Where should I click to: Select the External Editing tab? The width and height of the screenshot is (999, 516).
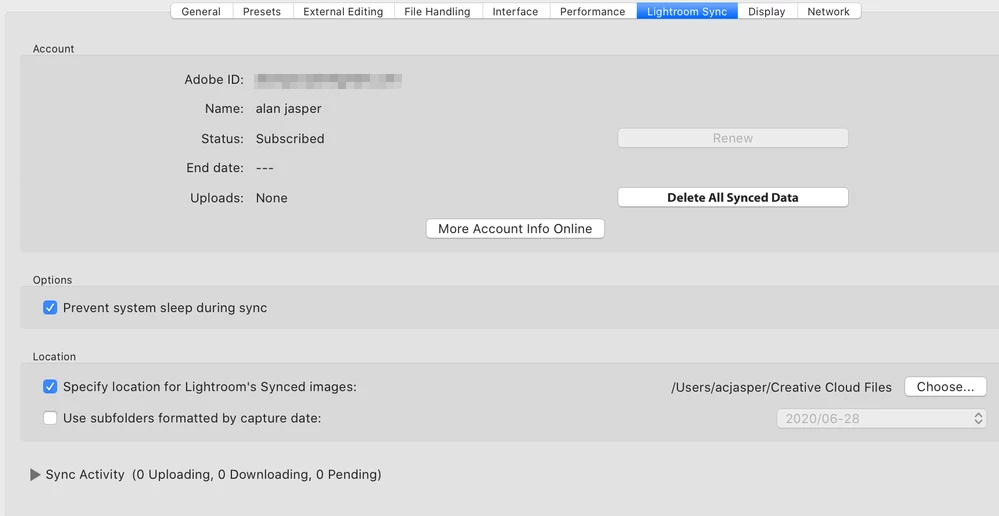click(343, 11)
